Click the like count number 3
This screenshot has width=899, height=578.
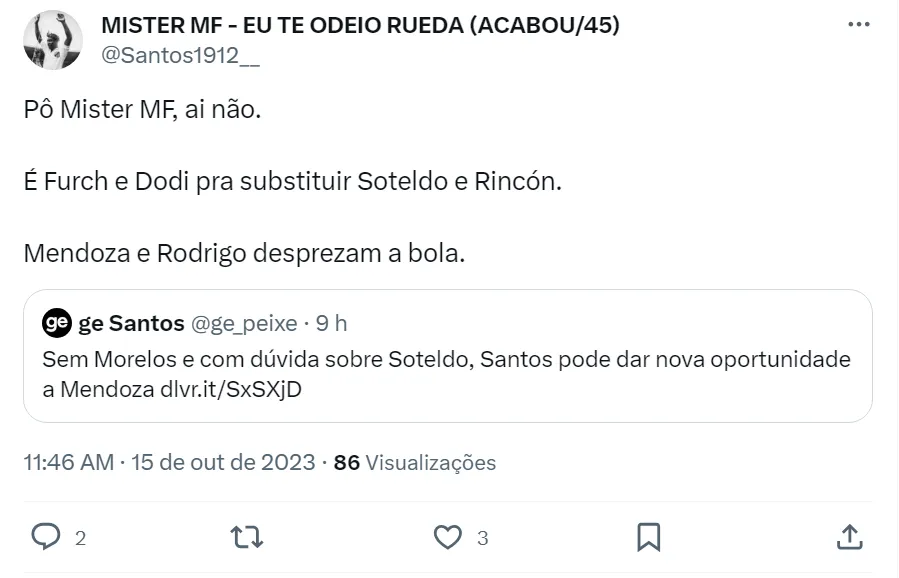482,538
